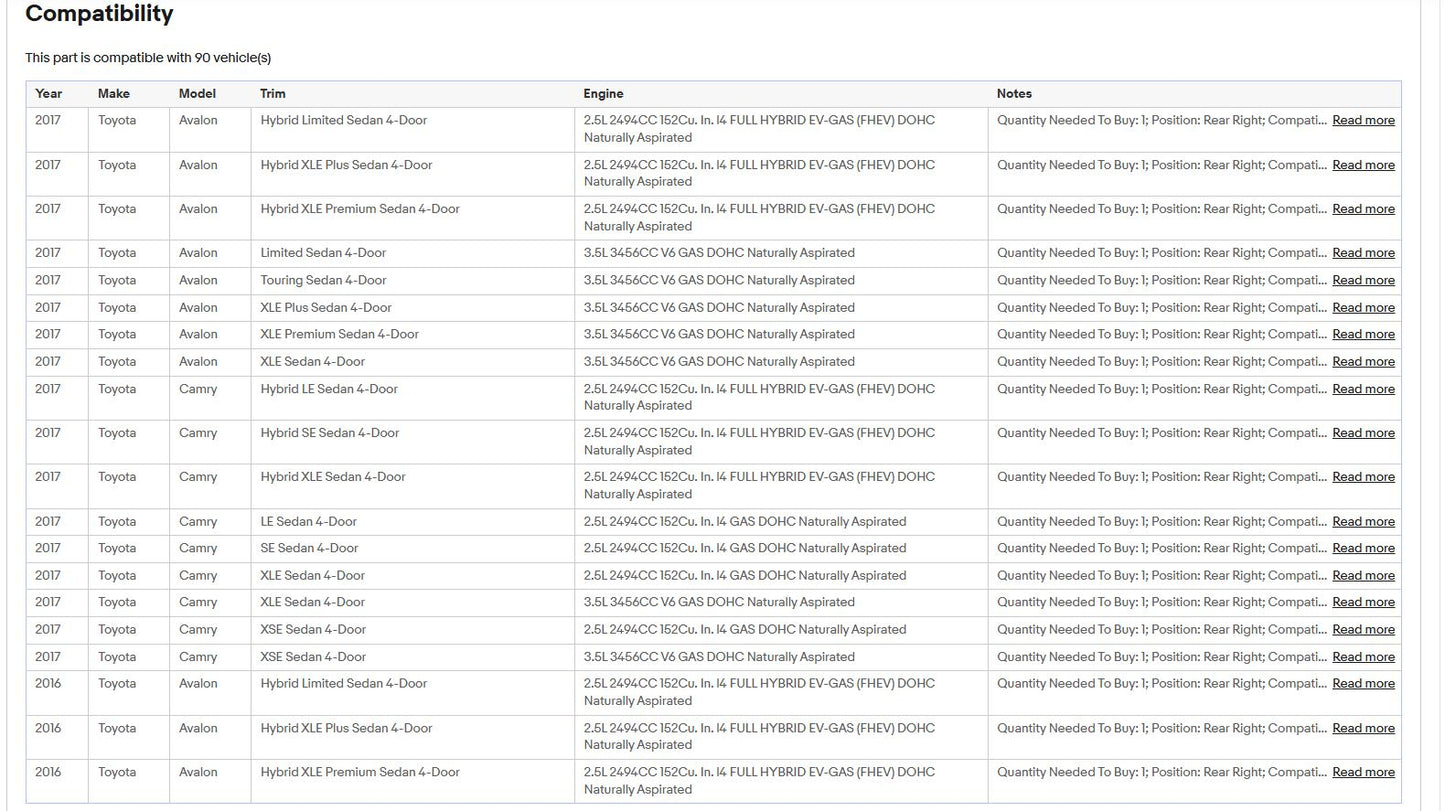Open Read more for Camry XSE Sedan 2.5L
Image resolution: width=1445 pixels, height=811 pixels.
[x=1363, y=629]
